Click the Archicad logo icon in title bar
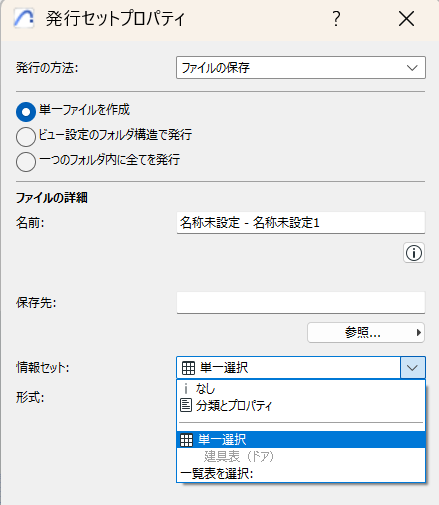This screenshot has height=505, width=439. point(24,18)
